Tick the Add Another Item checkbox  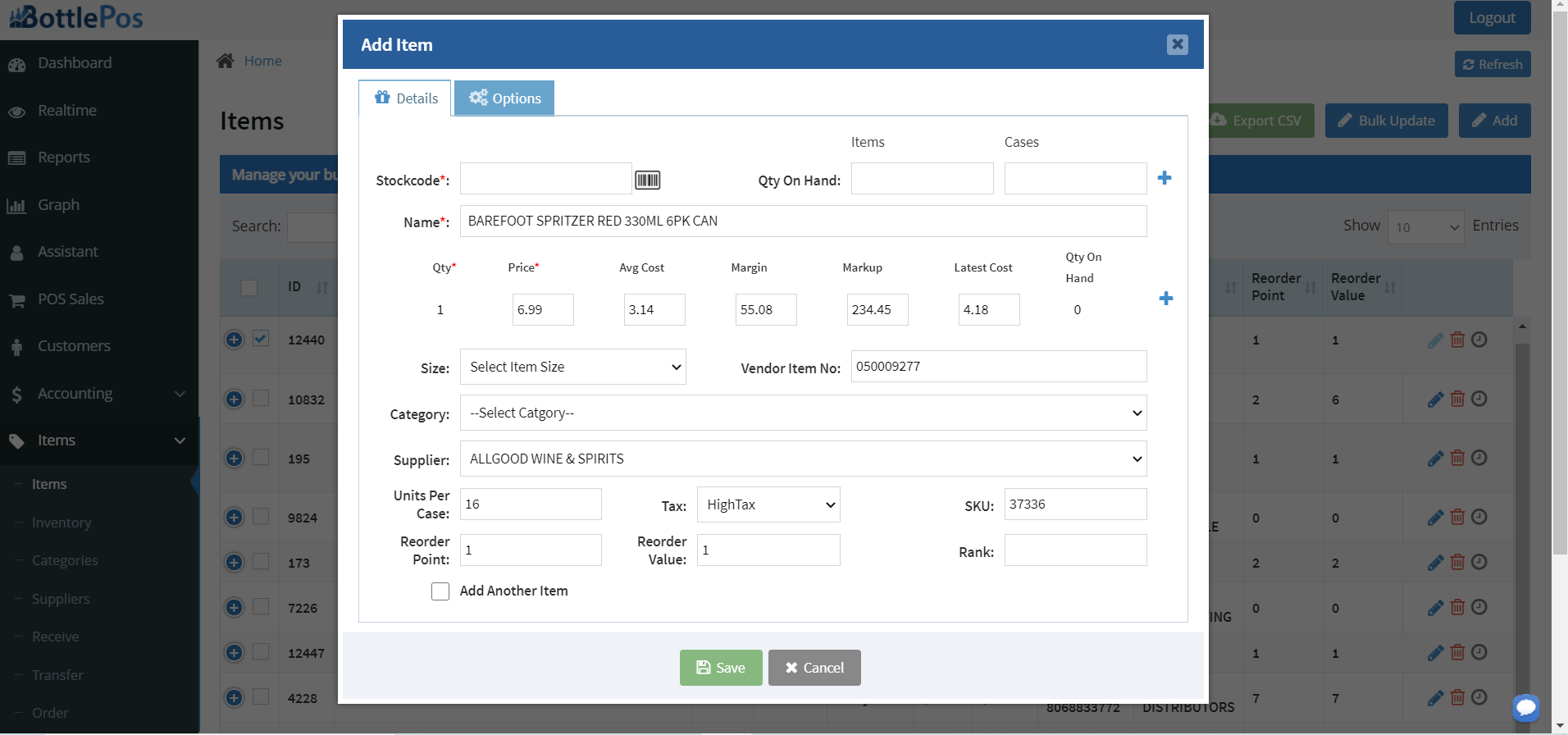point(440,591)
